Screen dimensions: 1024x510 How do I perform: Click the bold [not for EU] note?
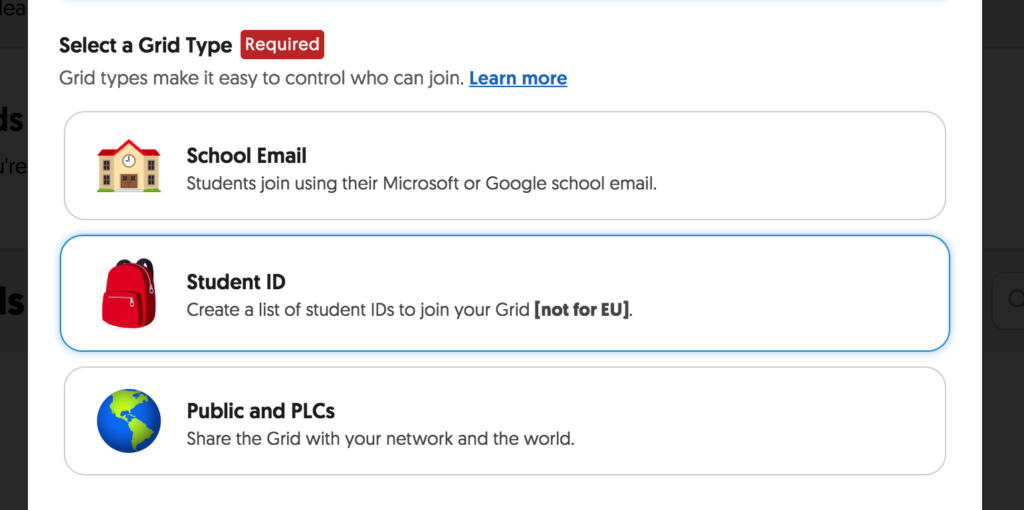coord(583,310)
